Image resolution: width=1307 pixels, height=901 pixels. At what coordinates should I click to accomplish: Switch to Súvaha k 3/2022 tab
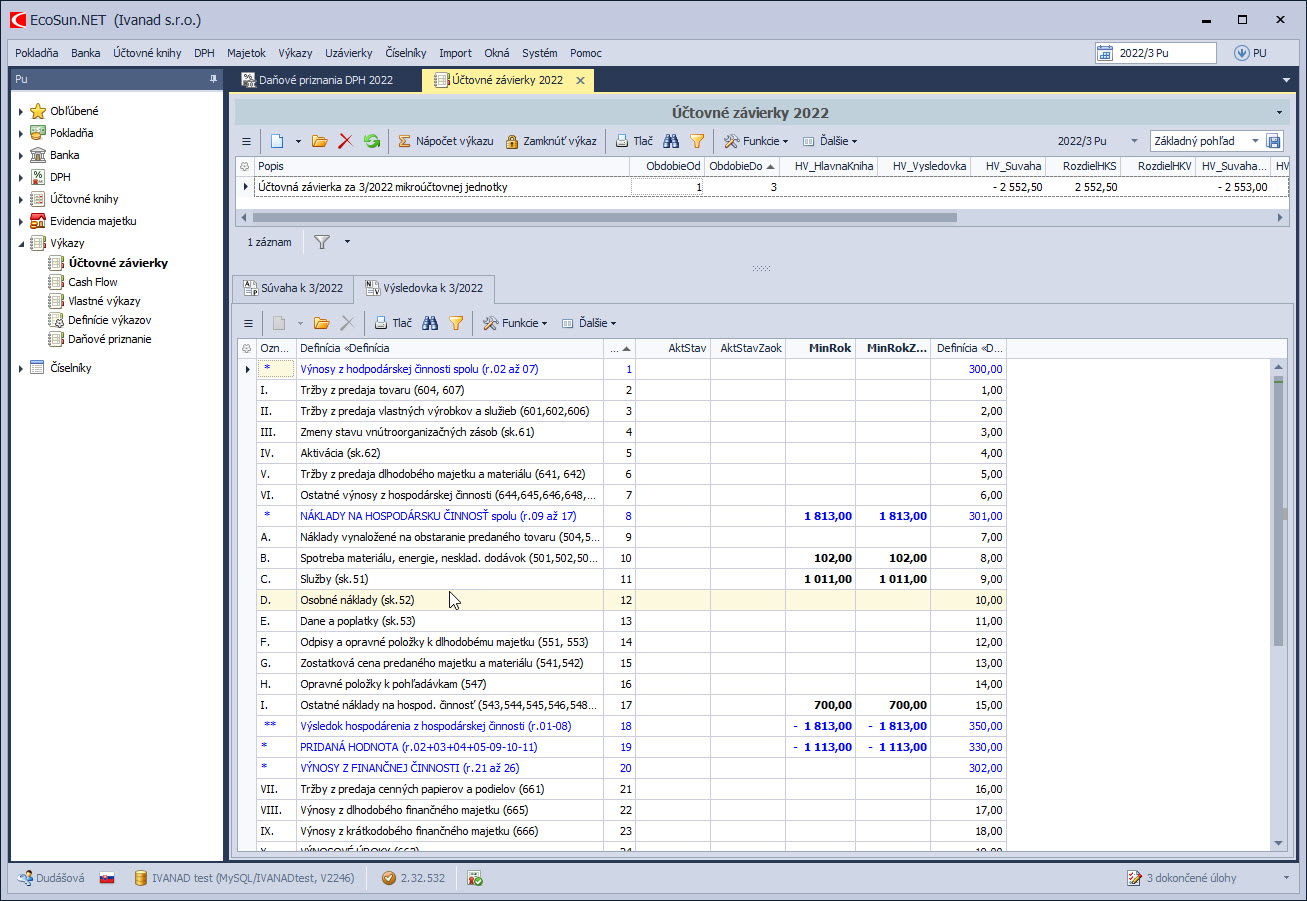pyautogui.click(x=292, y=288)
